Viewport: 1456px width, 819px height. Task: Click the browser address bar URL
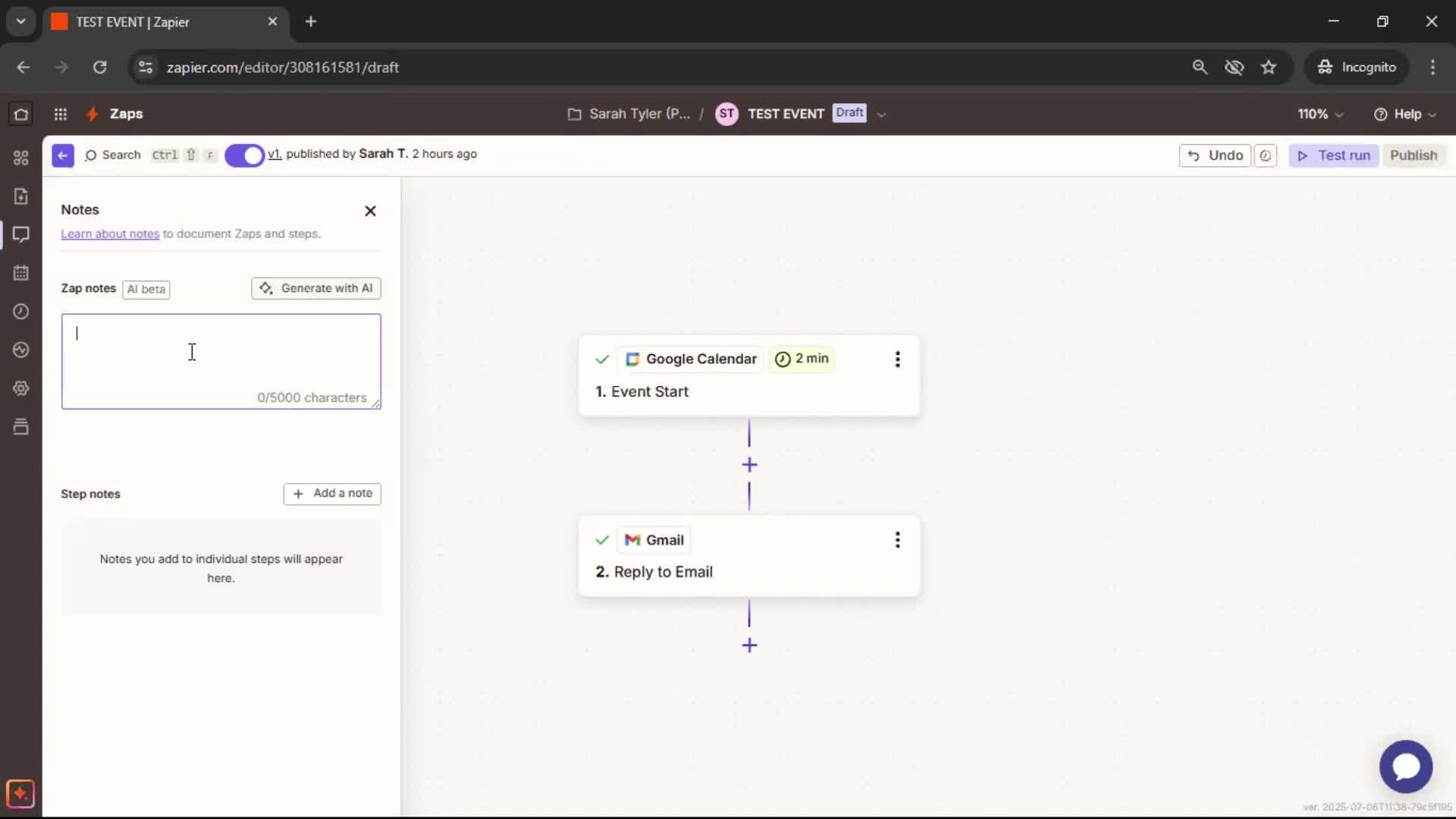(x=283, y=67)
